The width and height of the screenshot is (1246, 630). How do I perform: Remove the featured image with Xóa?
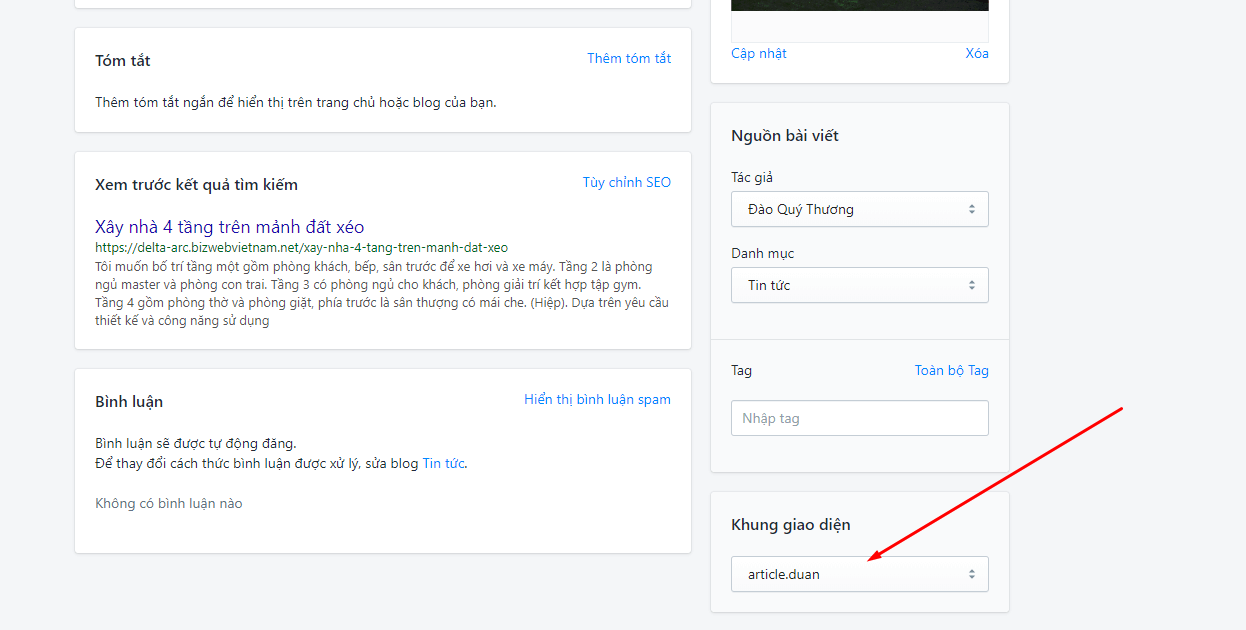pyautogui.click(x=977, y=53)
